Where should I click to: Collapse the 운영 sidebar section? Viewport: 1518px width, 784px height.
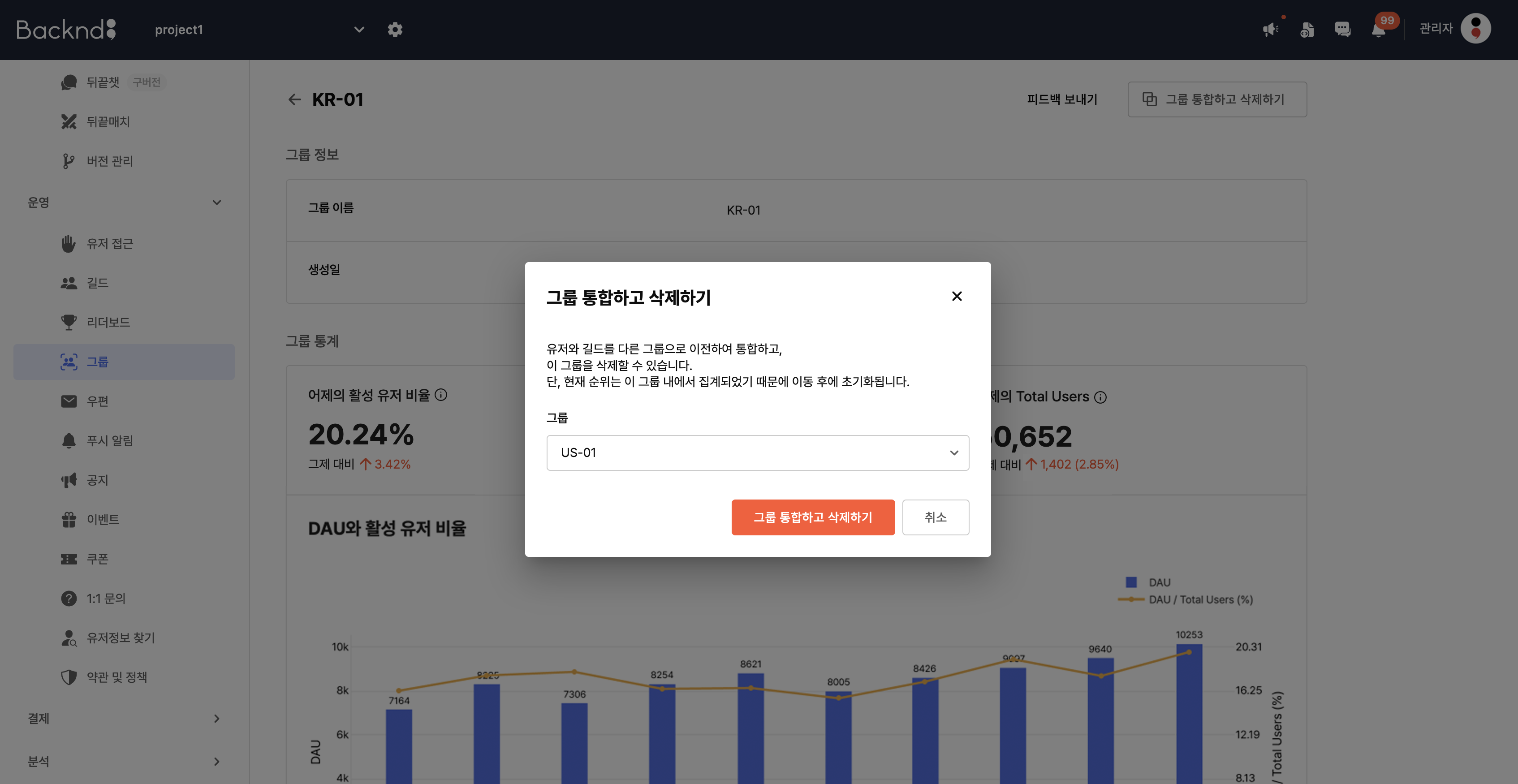click(x=217, y=202)
